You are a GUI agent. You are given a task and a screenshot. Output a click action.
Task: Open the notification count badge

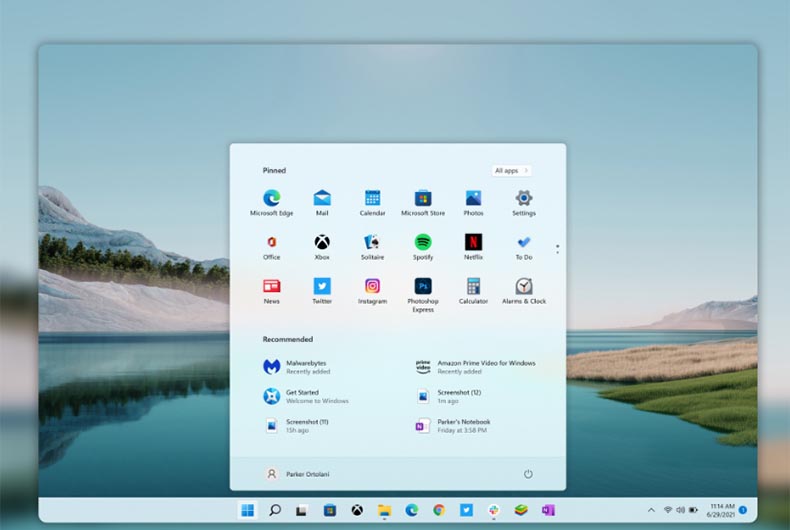click(743, 510)
